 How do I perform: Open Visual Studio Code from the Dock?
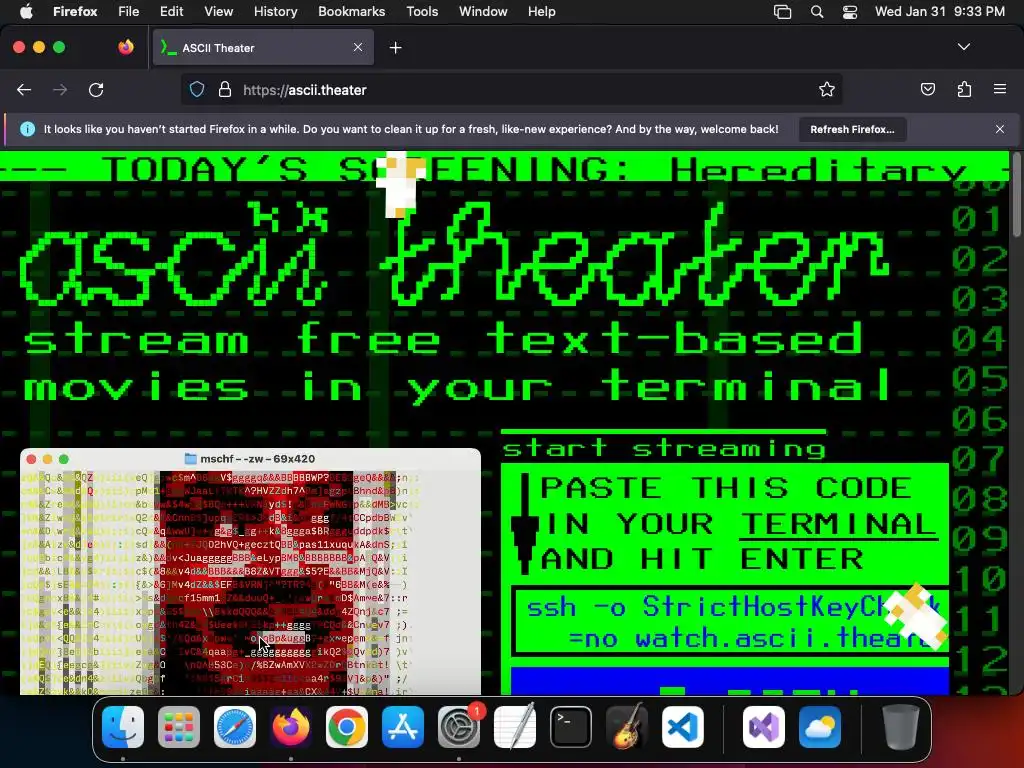click(683, 727)
